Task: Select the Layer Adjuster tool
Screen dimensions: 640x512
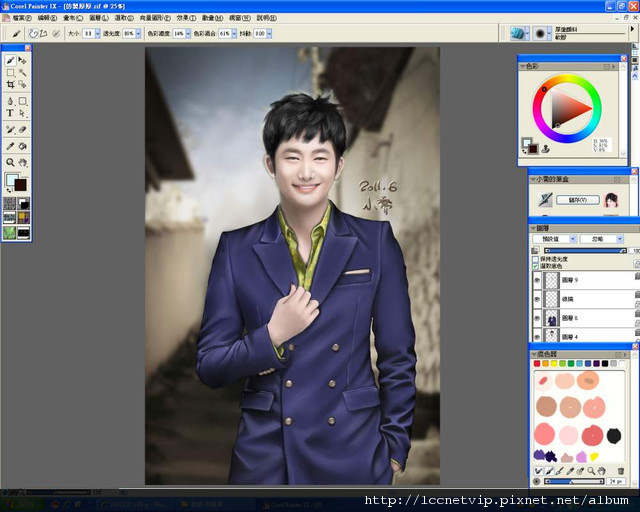Action: (22, 61)
